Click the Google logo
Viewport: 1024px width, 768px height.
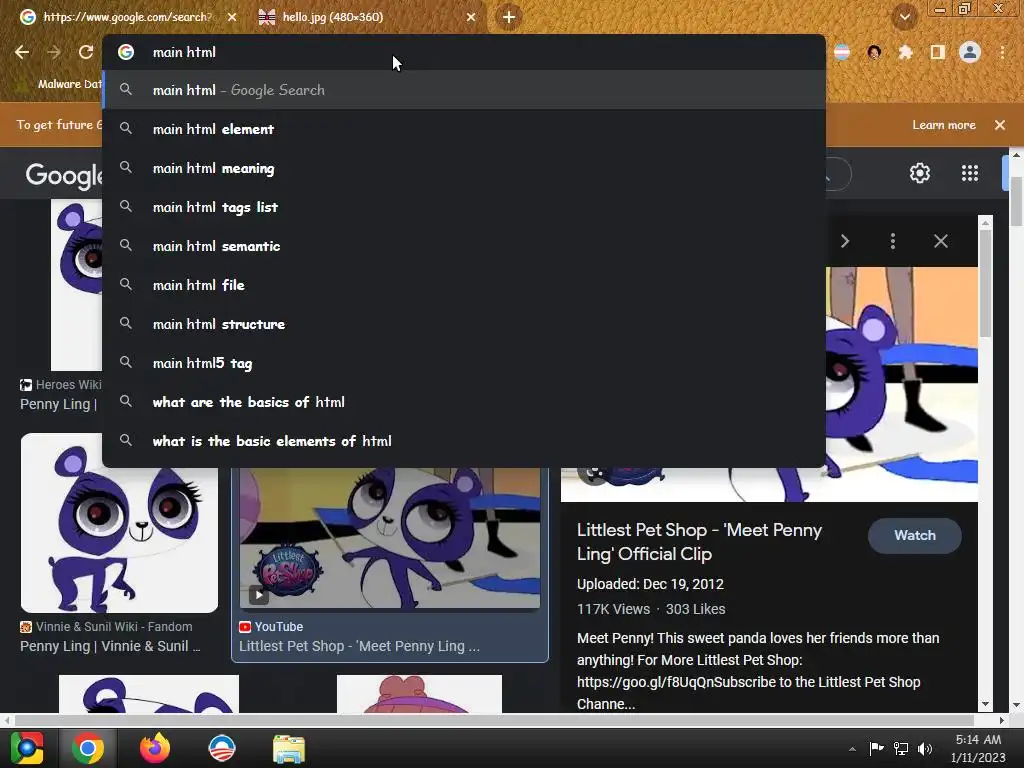pos(64,175)
